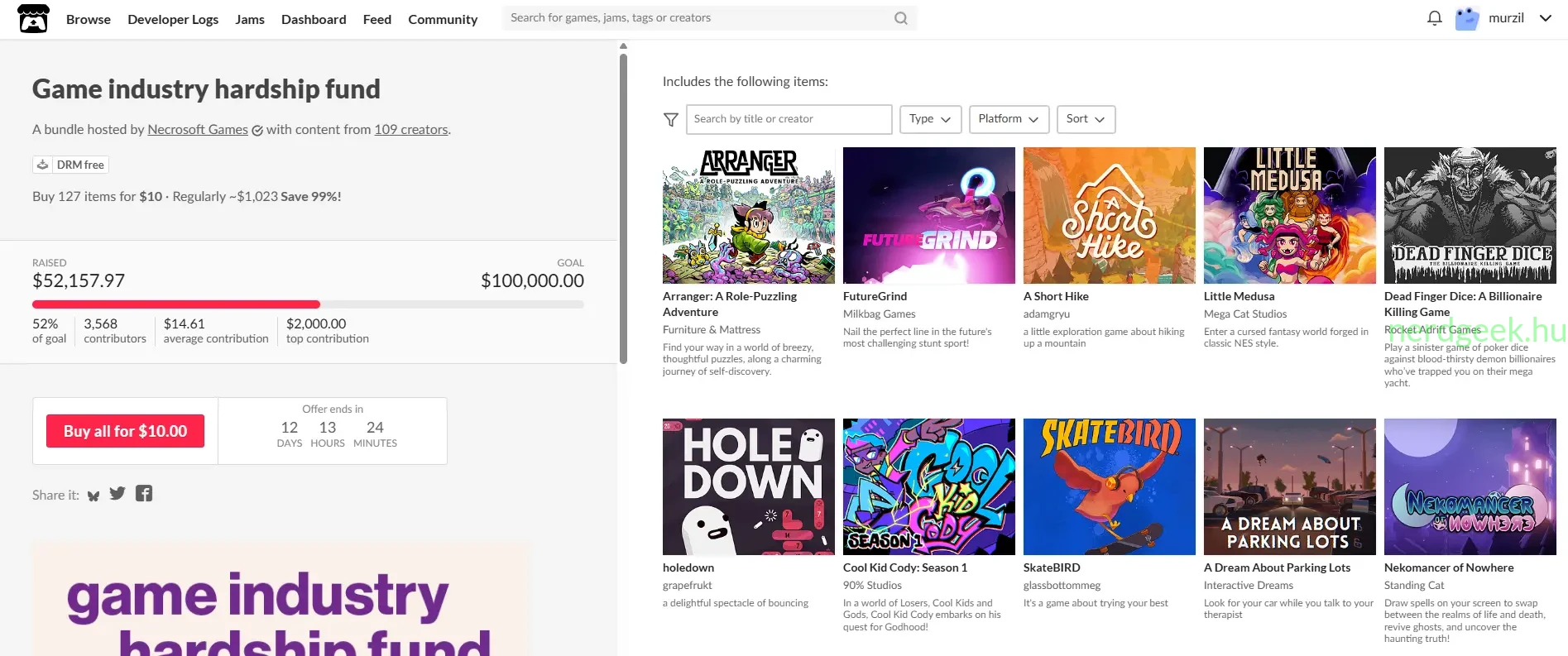Open the SkateBIRD title link
The image size is (1568, 656).
click(x=1052, y=567)
